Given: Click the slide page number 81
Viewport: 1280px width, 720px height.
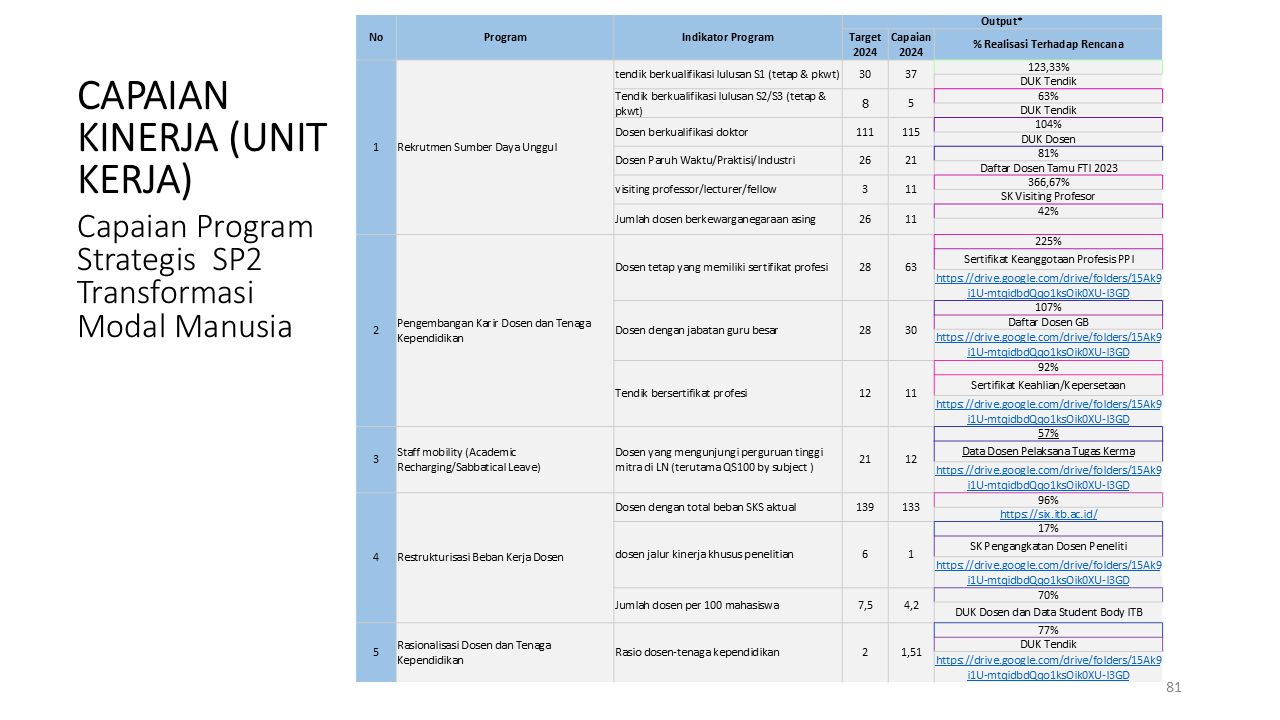Looking at the screenshot, I should pyautogui.click(x=1174, y=688).
